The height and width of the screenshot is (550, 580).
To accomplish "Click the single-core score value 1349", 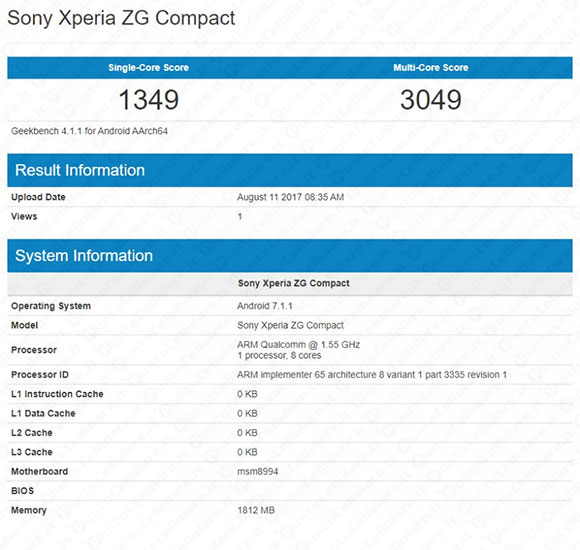I will click(x=149, y=100).
